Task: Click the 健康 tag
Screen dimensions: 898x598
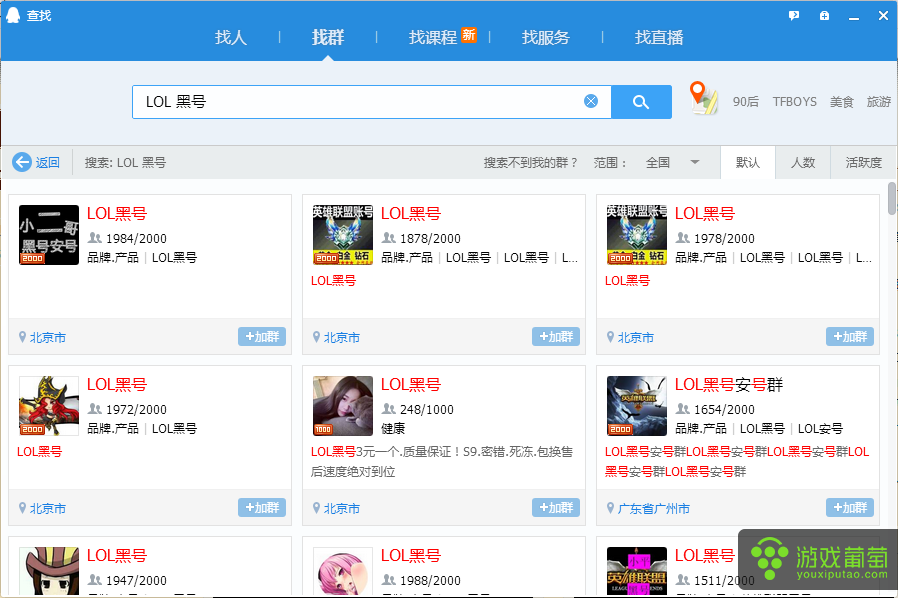Action: (x=393, y=428)
